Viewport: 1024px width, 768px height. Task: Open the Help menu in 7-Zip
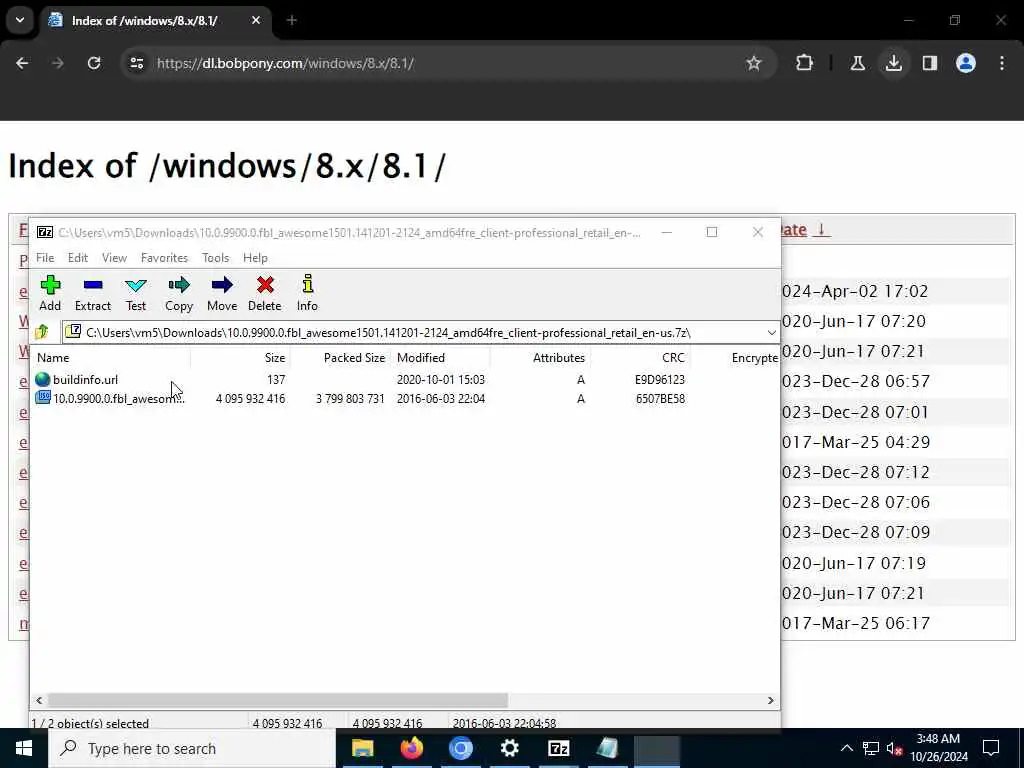coord(255,258)
